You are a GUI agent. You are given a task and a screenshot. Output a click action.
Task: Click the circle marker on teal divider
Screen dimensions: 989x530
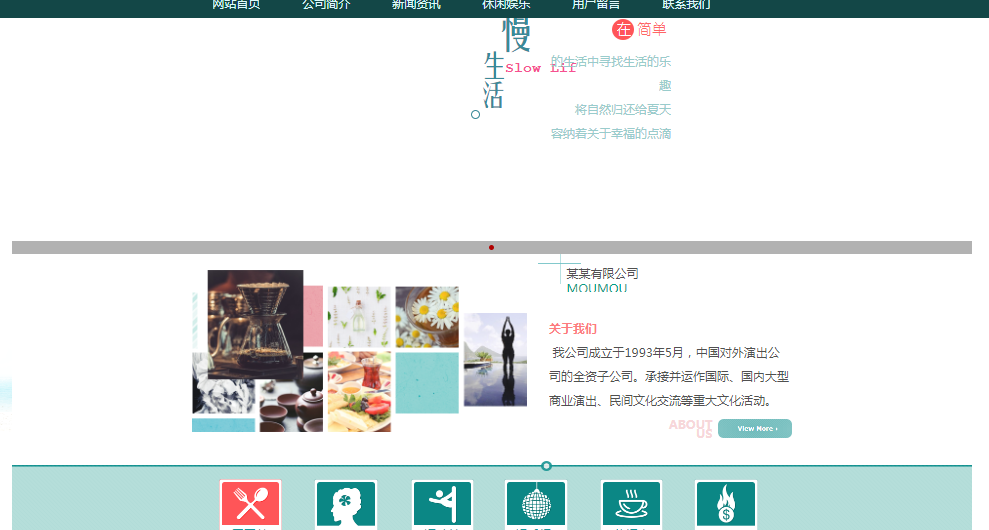coord(546,466)
